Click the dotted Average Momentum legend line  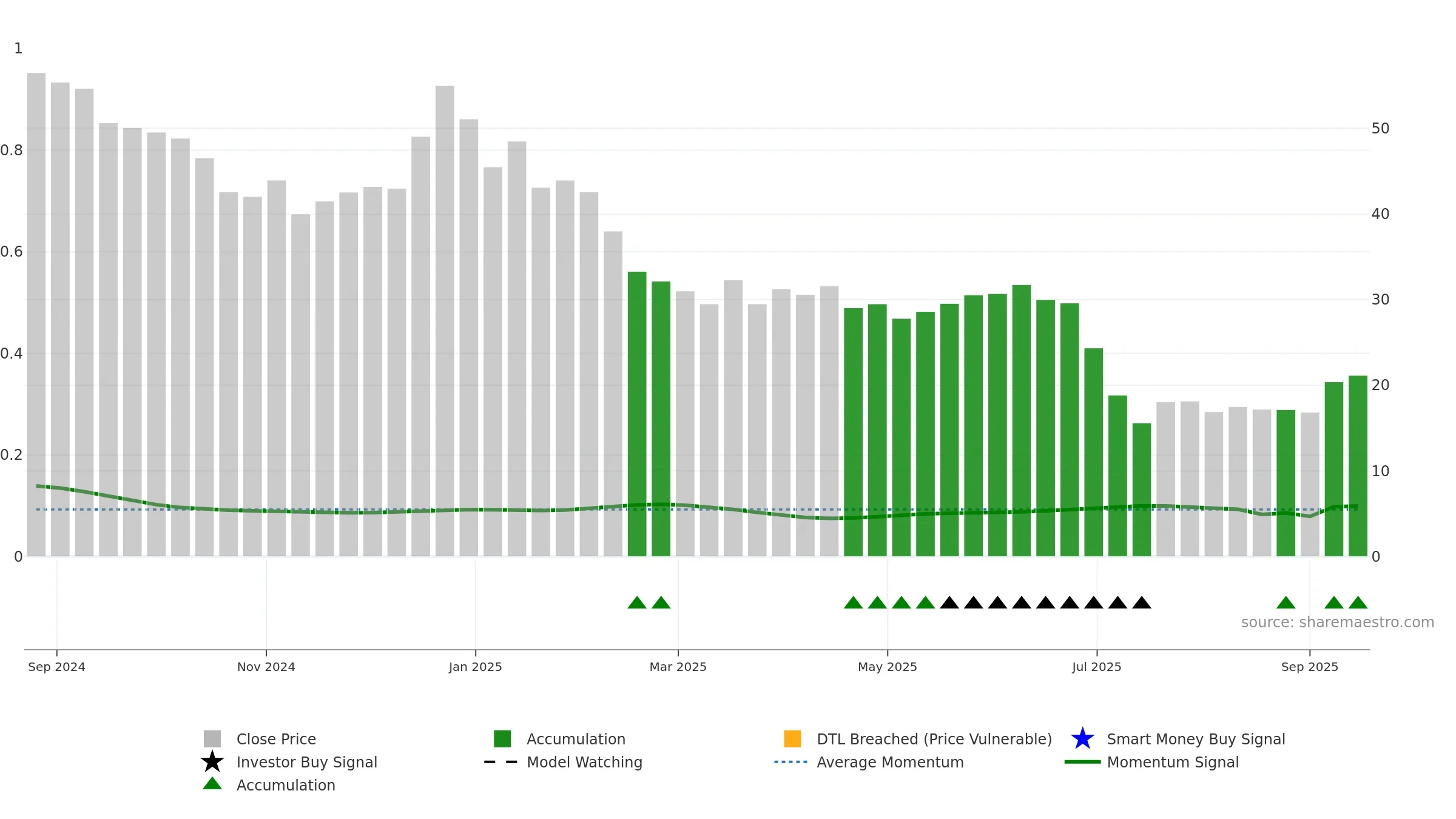point(791,762)
